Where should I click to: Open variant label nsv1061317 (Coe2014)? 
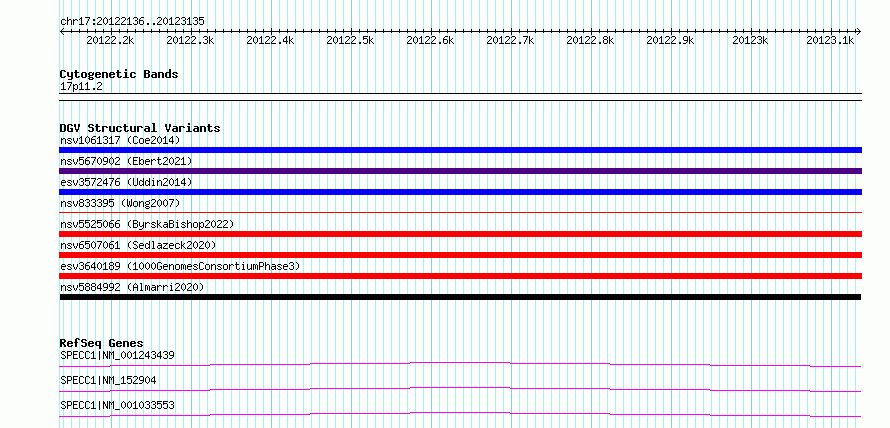[x=120, y=140]
